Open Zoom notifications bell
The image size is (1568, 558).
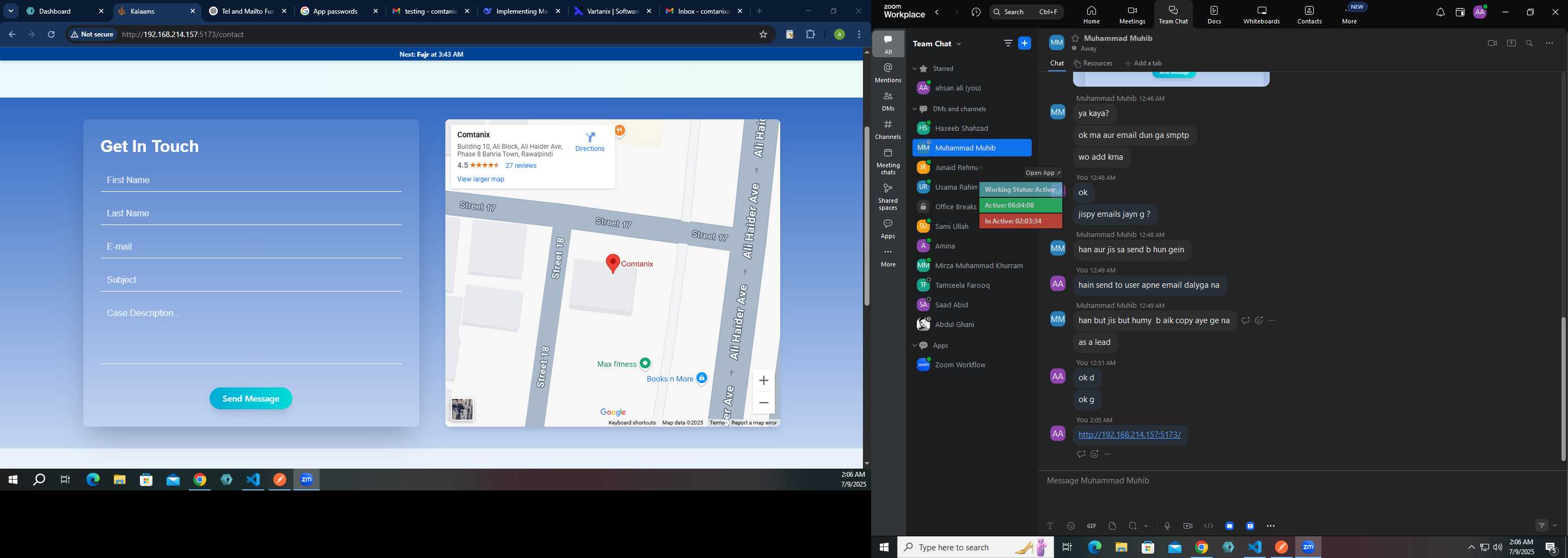tap(1440, 12)
